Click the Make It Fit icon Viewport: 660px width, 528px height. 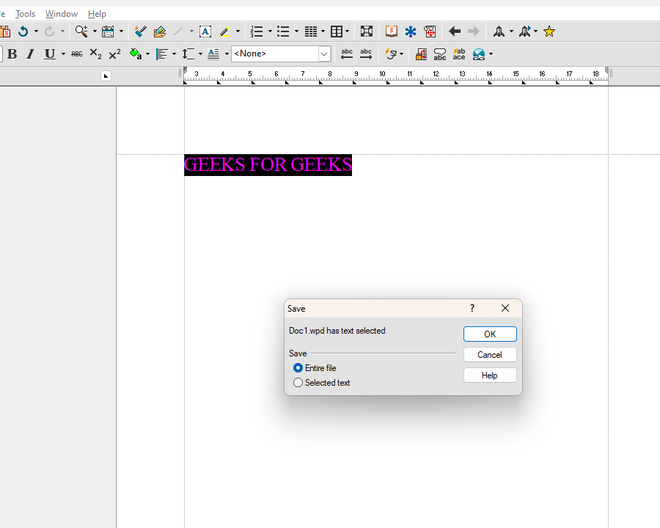(367, 32)
